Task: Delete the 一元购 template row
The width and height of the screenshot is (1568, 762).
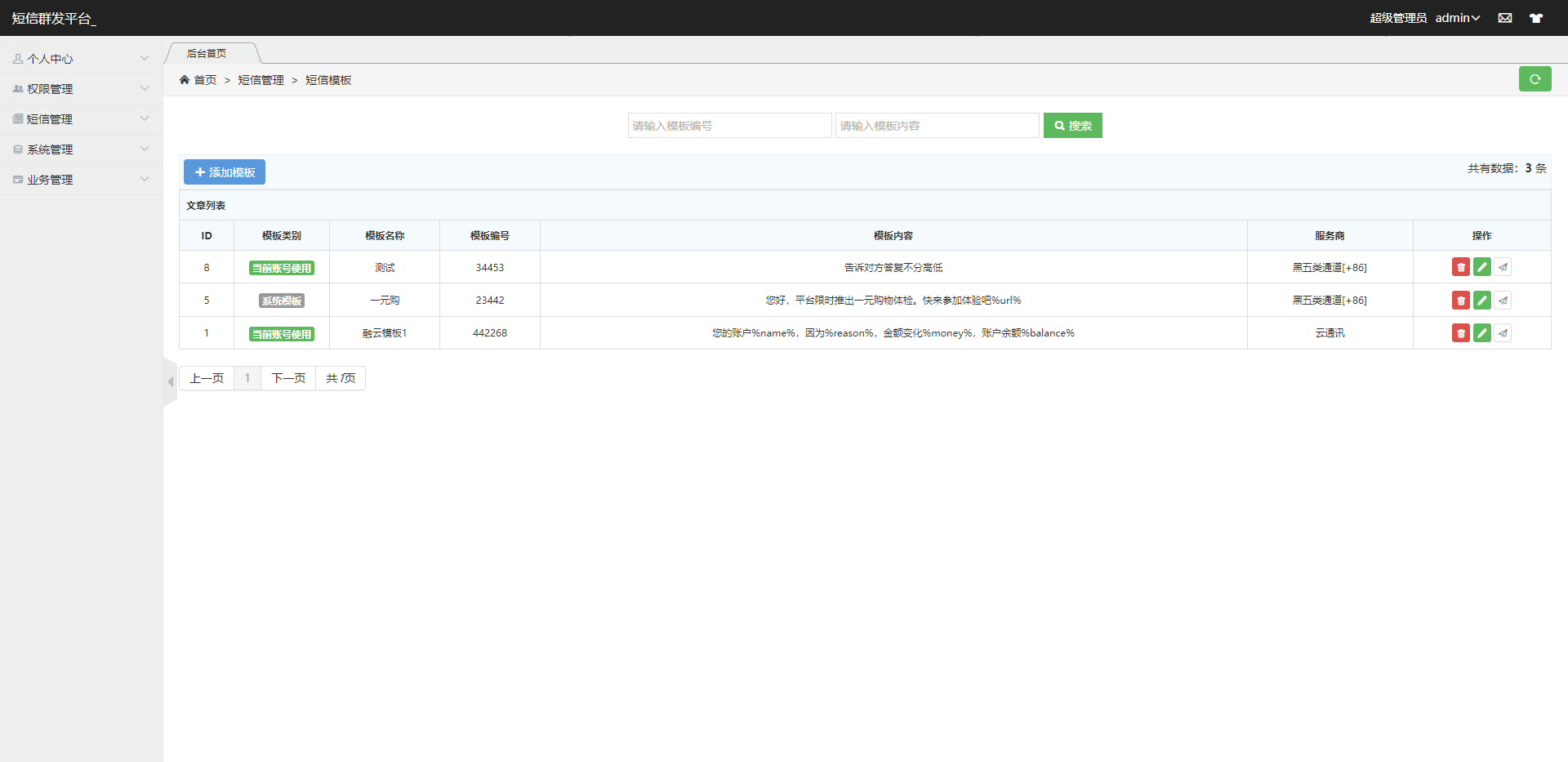Action: (1460, 301)
